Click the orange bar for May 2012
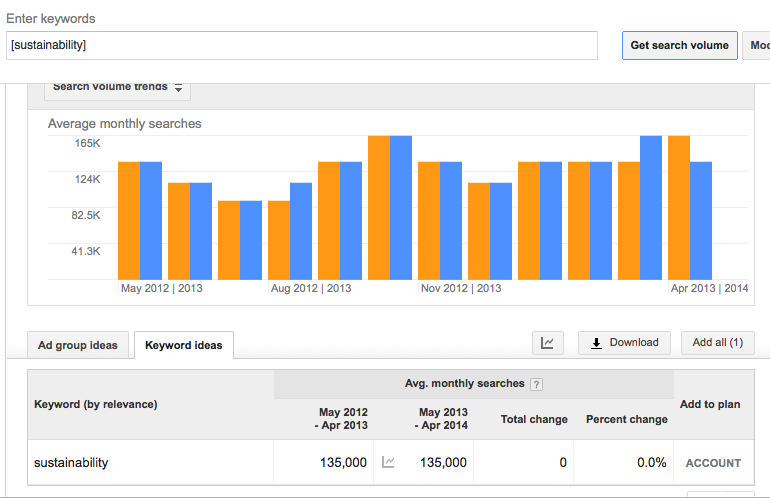 pyautogui.click(x=129, y=221)
